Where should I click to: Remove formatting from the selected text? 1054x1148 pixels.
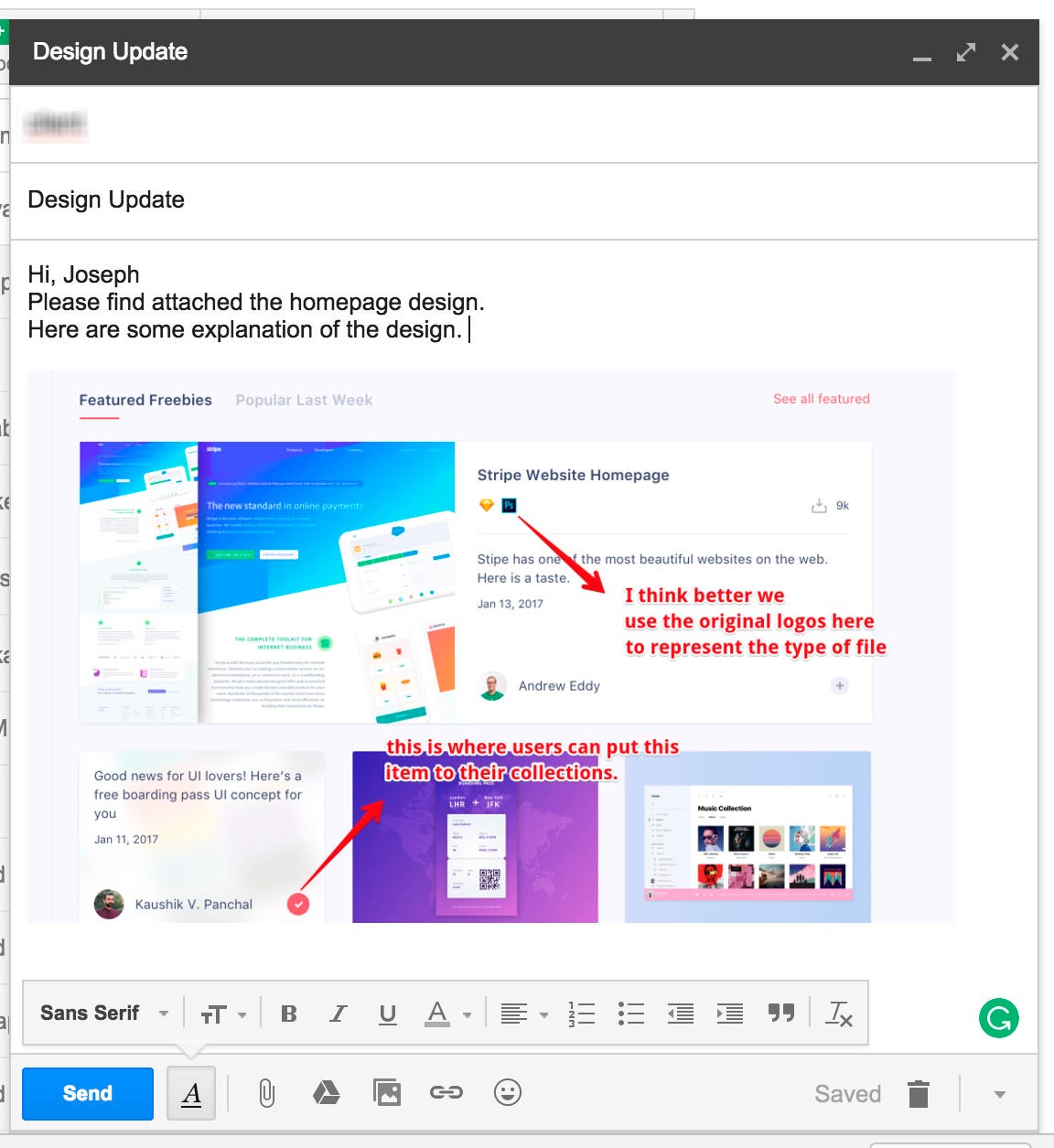[x=839, y=1014]
